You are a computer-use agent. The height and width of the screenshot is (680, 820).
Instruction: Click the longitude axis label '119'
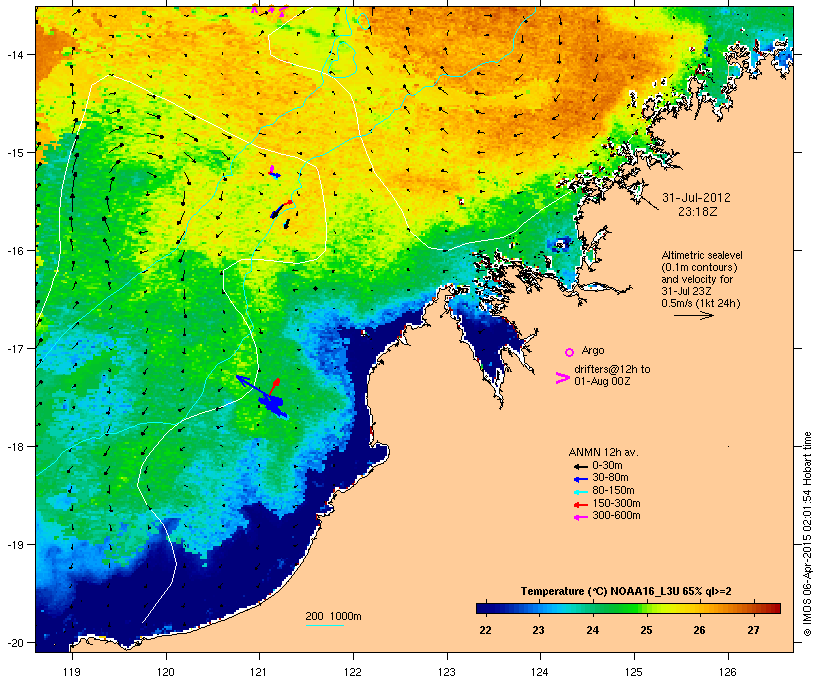coord(72,672)
